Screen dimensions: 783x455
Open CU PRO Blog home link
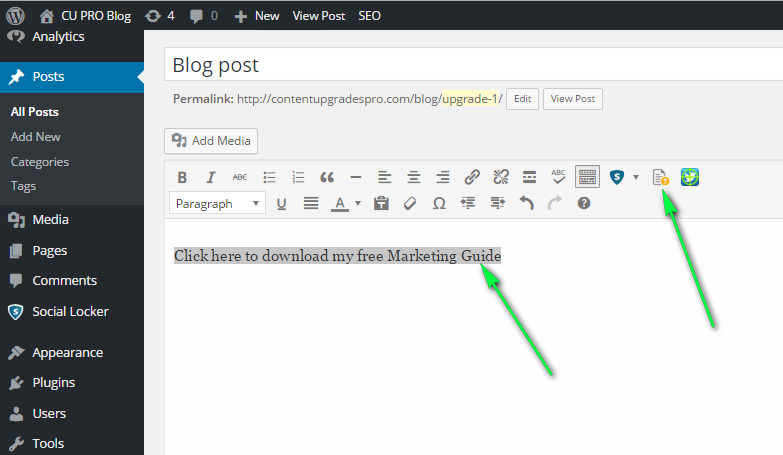[85, 16]
